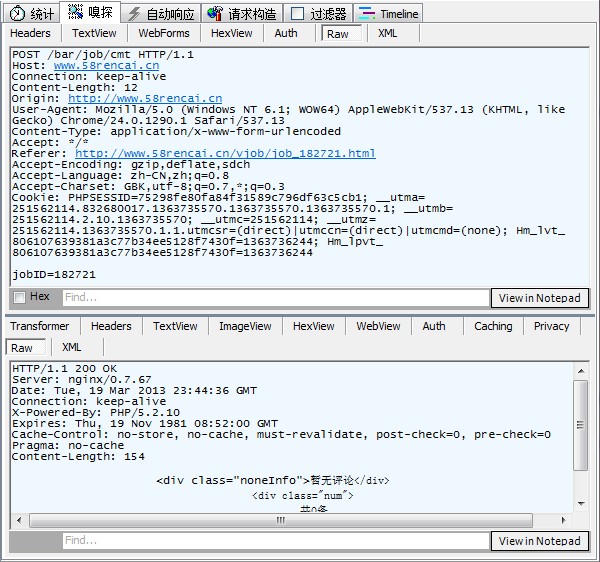Switch to the 自动响应 tab
The width and height of the screenshot is (600, 562).
(x=161, y=14)
